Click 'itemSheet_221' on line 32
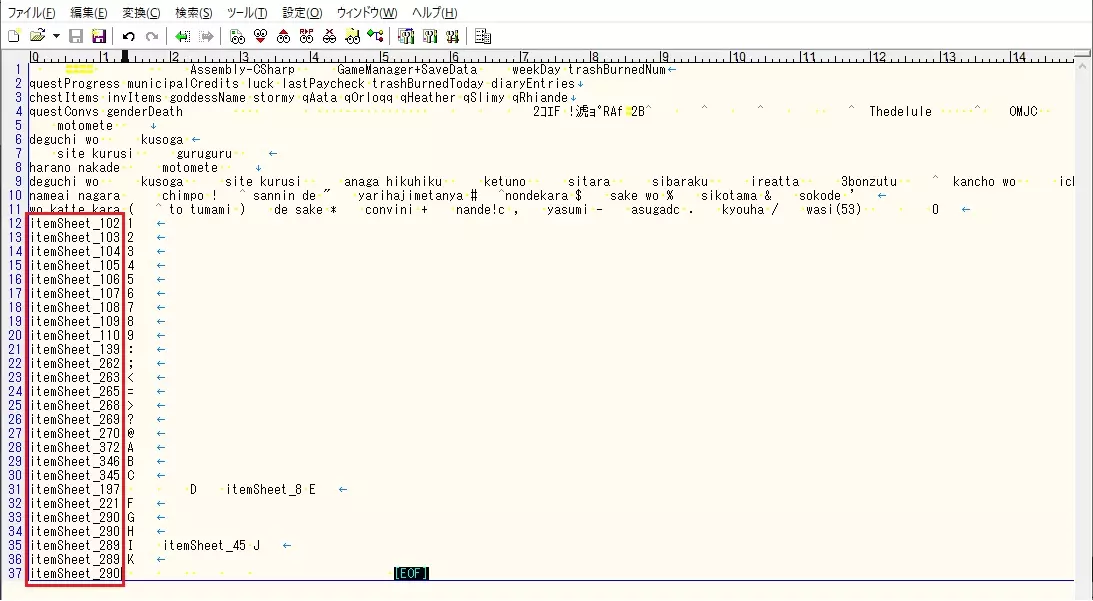This screenshot has height=601, width=1093. pyautogui.click(x=75, y=503)
